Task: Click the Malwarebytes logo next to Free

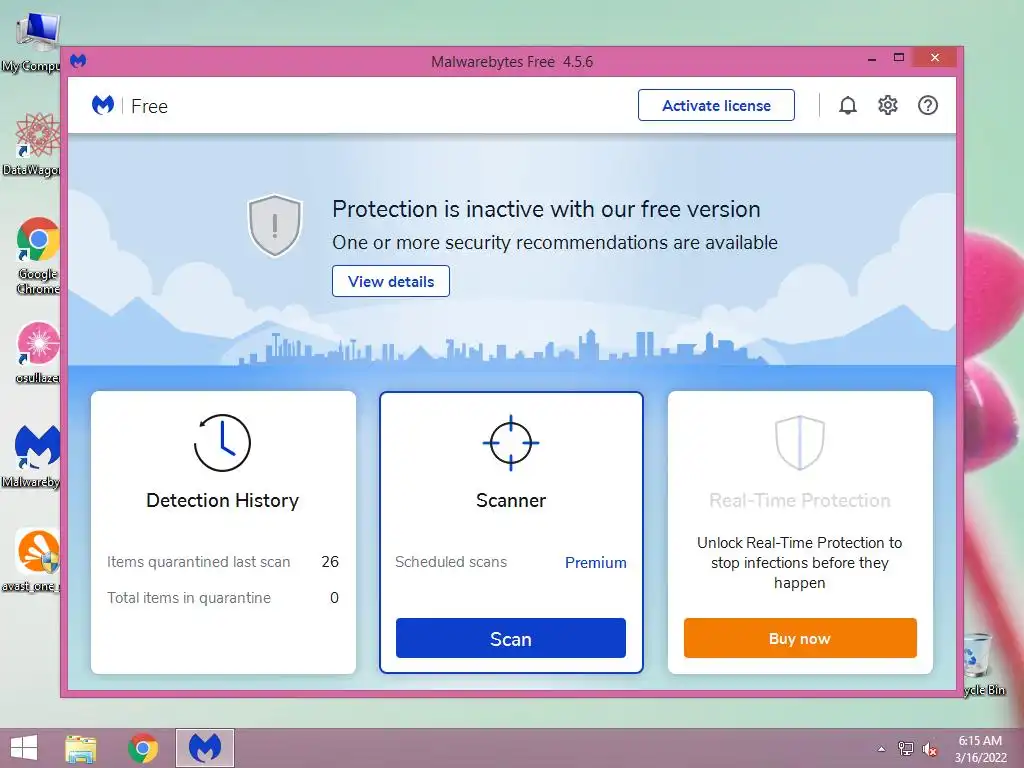Action: click(x=103, y=105)
